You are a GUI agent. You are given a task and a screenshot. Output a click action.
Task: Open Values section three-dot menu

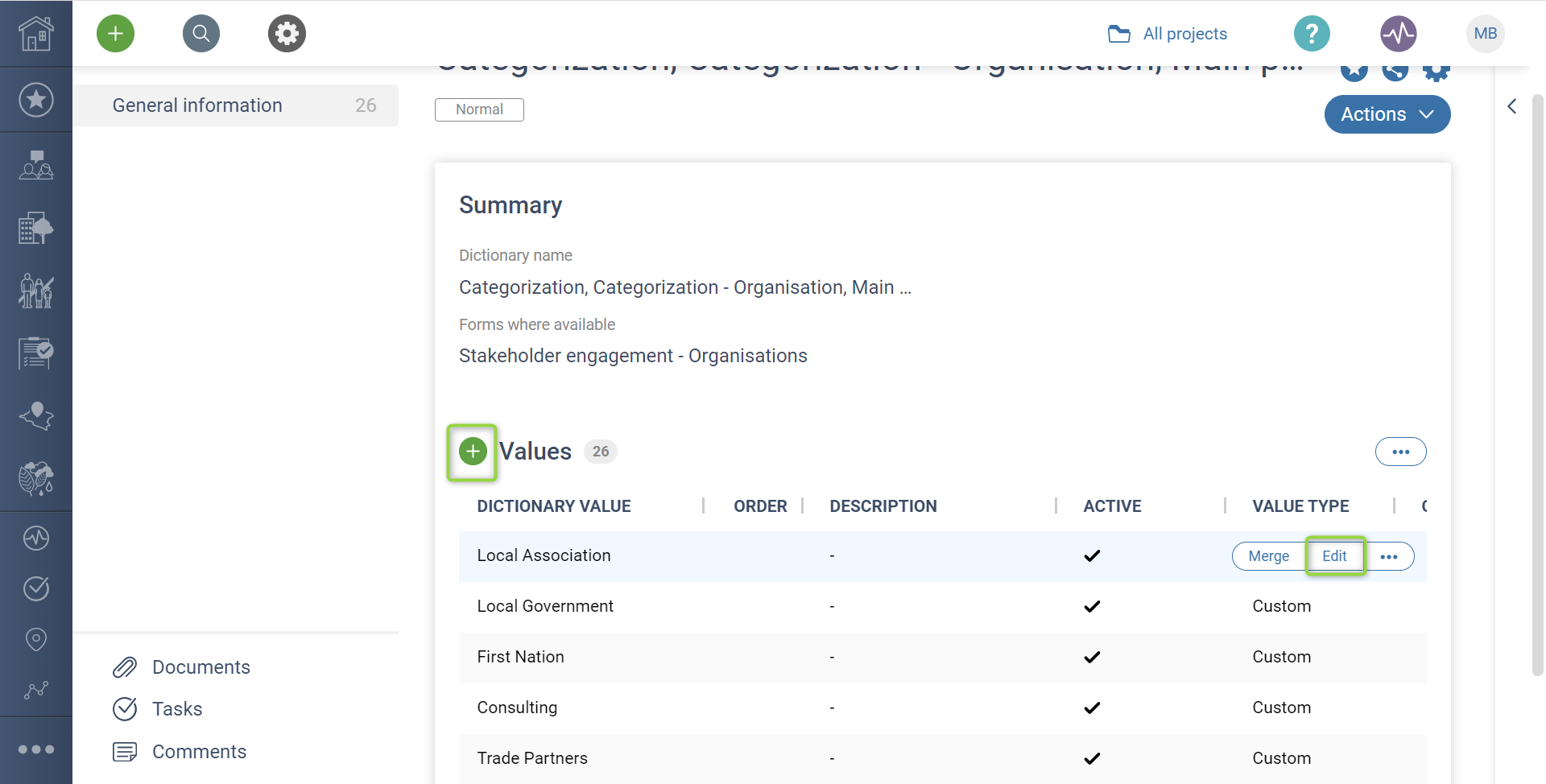[x=1400, y=452]
